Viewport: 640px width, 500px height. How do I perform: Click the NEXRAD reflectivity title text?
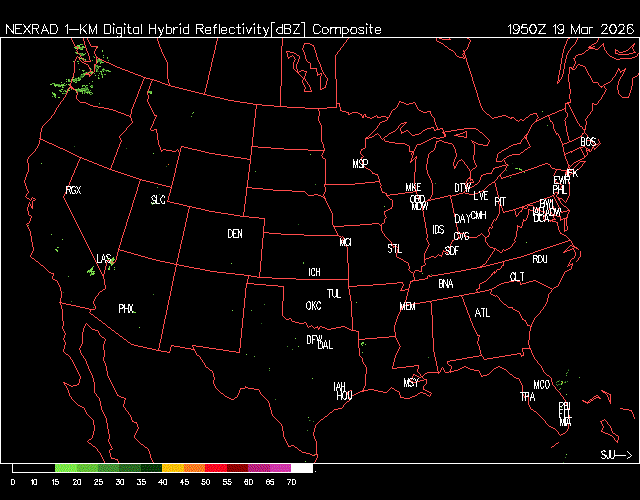click(193, 29)
